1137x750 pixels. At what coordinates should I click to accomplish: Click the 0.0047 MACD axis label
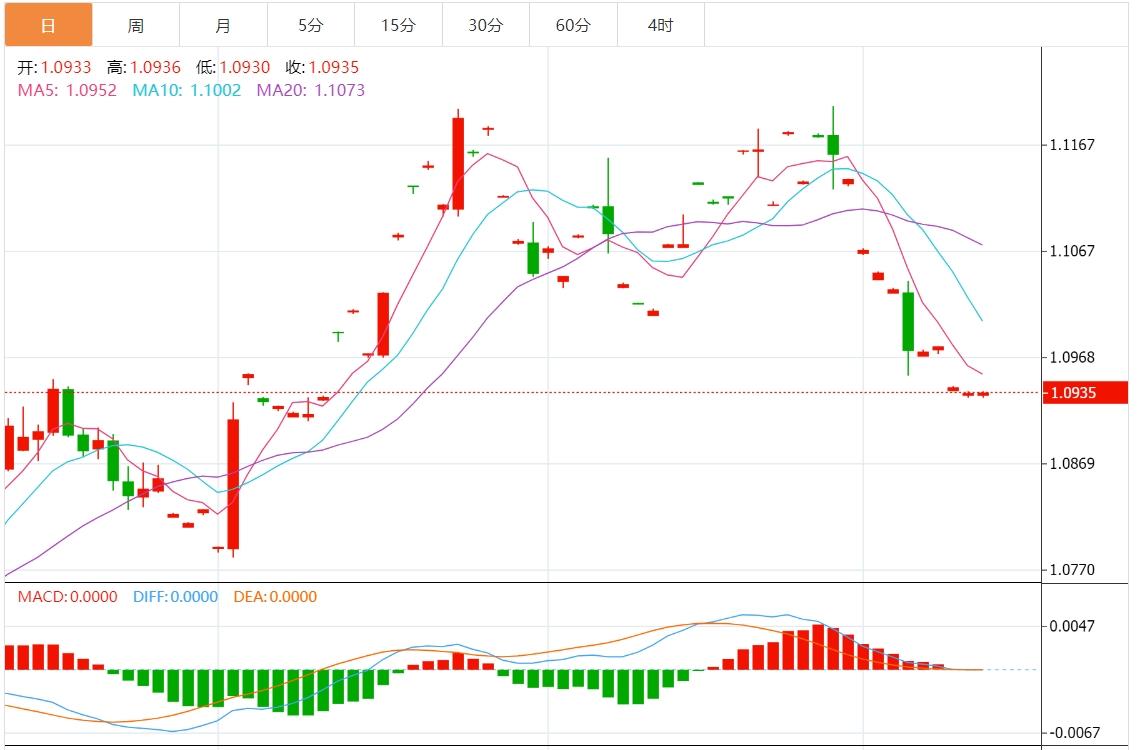tap(1072, 626)
